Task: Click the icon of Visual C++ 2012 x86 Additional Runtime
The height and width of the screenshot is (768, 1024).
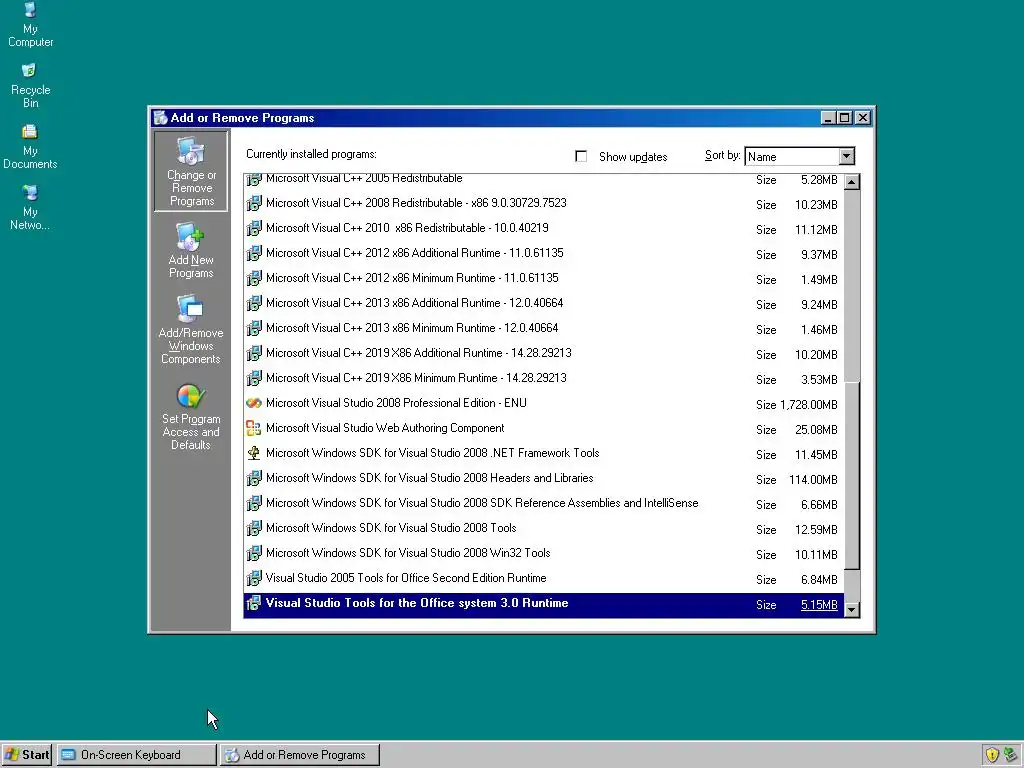Action: [254, 253]
